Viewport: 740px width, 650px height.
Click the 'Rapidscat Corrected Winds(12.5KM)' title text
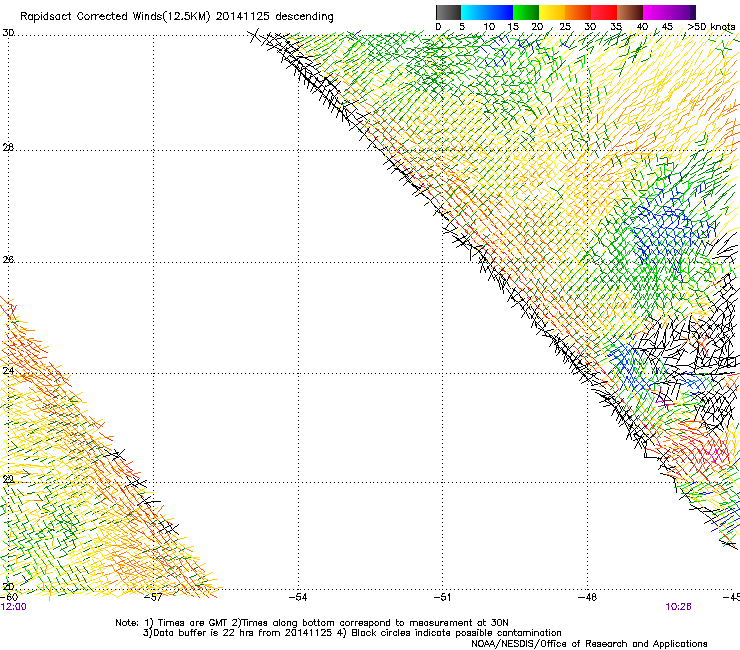point(115,17)
